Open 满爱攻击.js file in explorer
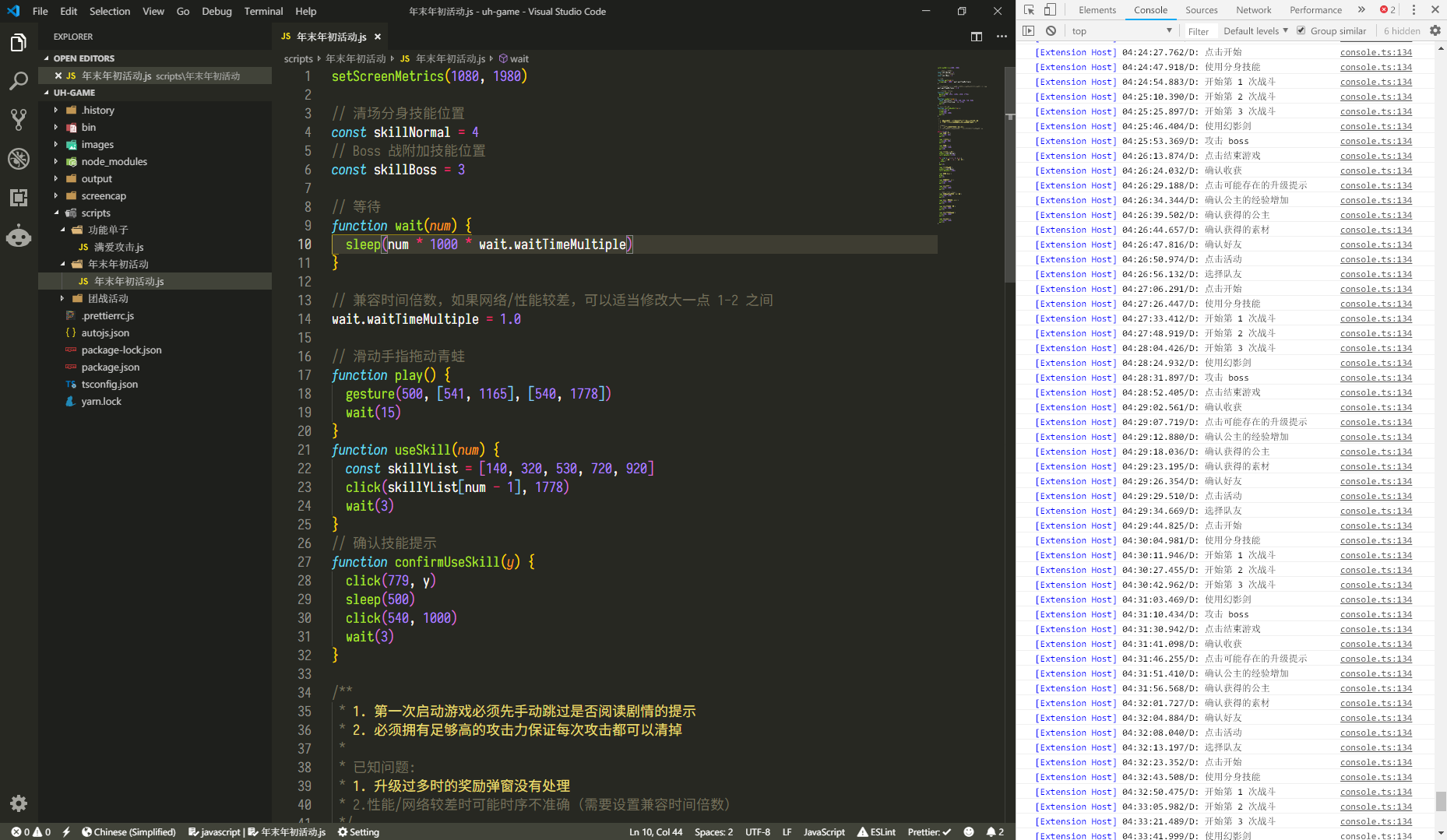The image size is (1447, 840). [x=118, y=247]
